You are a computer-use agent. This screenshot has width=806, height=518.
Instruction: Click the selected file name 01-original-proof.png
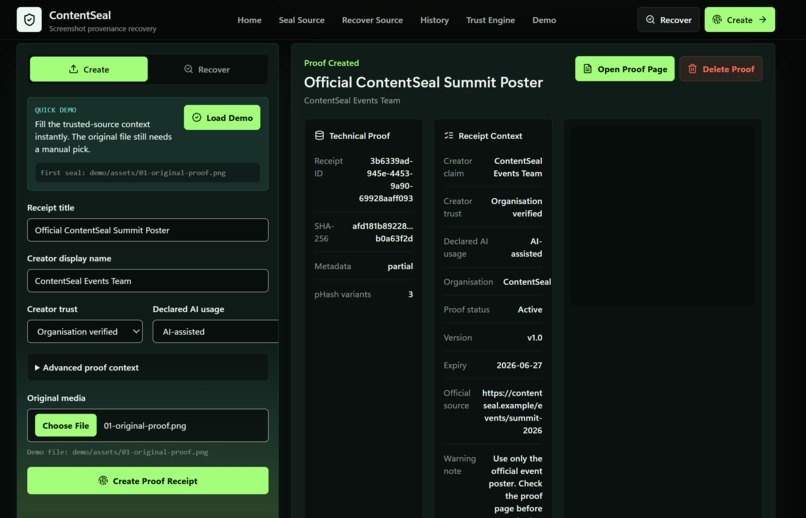145,426
